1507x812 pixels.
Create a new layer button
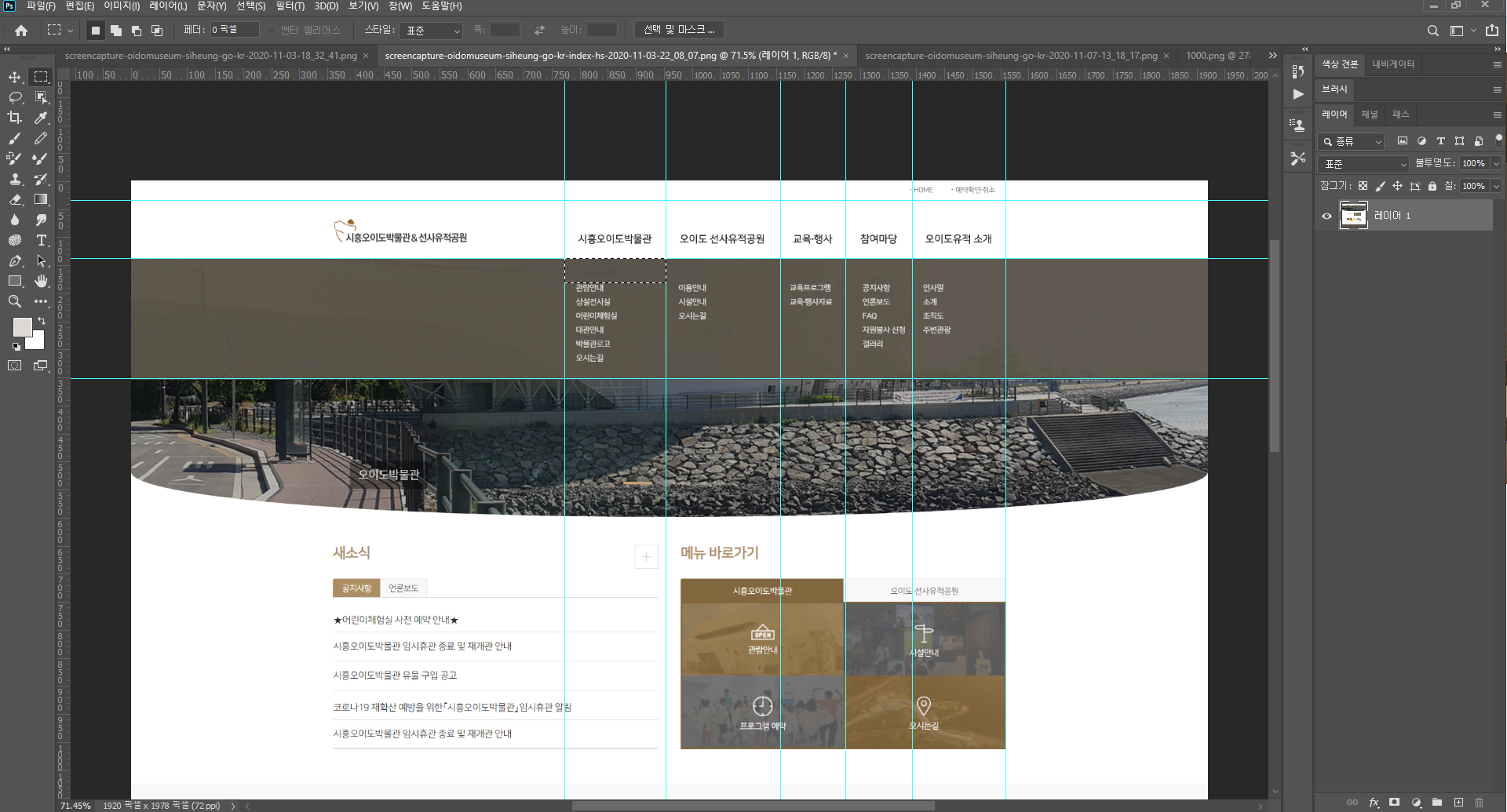(1458, 803)
